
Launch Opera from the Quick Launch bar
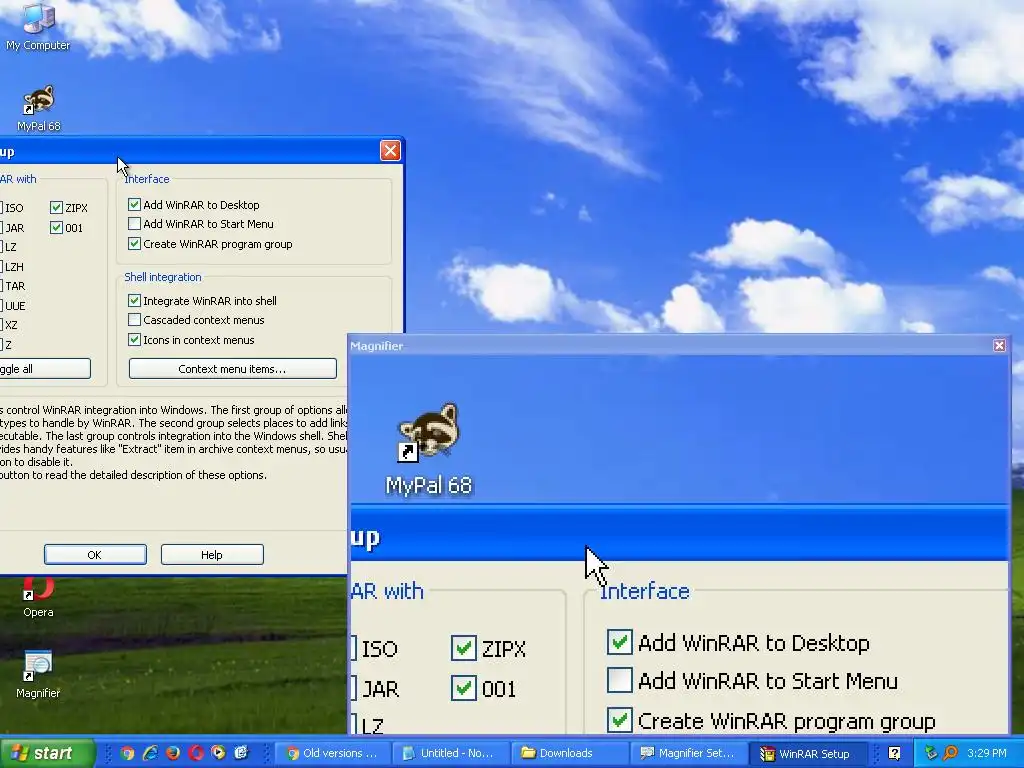[x=196, y=753]
